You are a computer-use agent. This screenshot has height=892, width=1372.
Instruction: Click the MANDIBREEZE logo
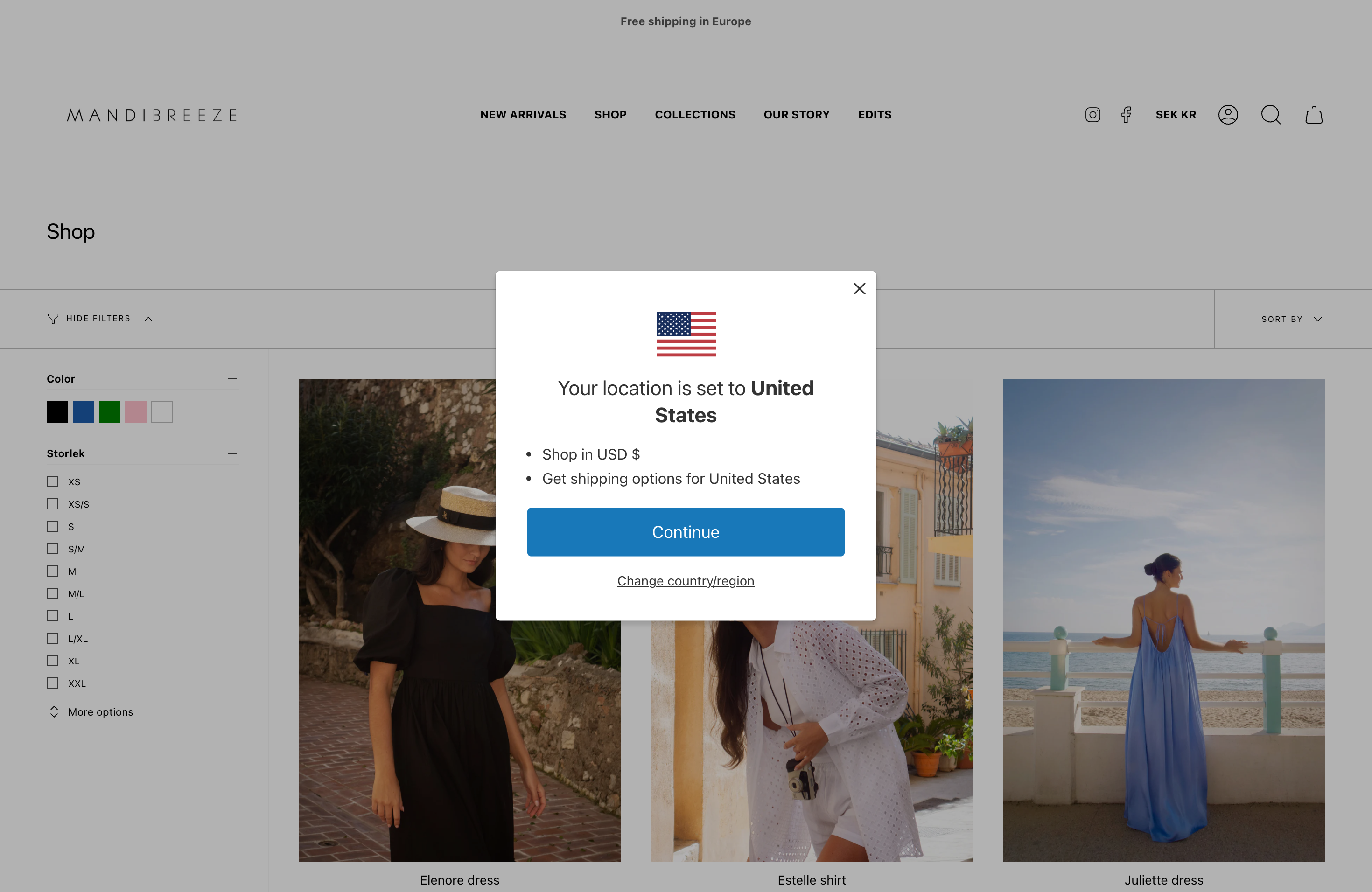[x=152, y=115]
